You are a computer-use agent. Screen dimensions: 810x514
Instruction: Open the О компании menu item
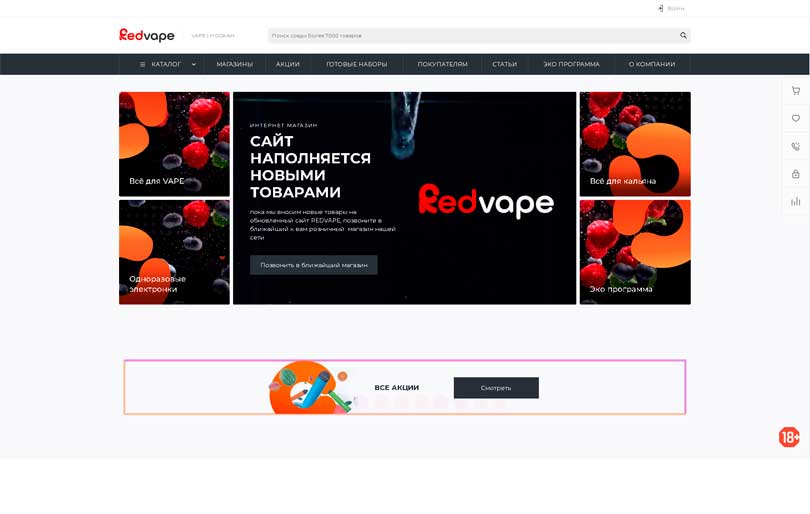652,65
